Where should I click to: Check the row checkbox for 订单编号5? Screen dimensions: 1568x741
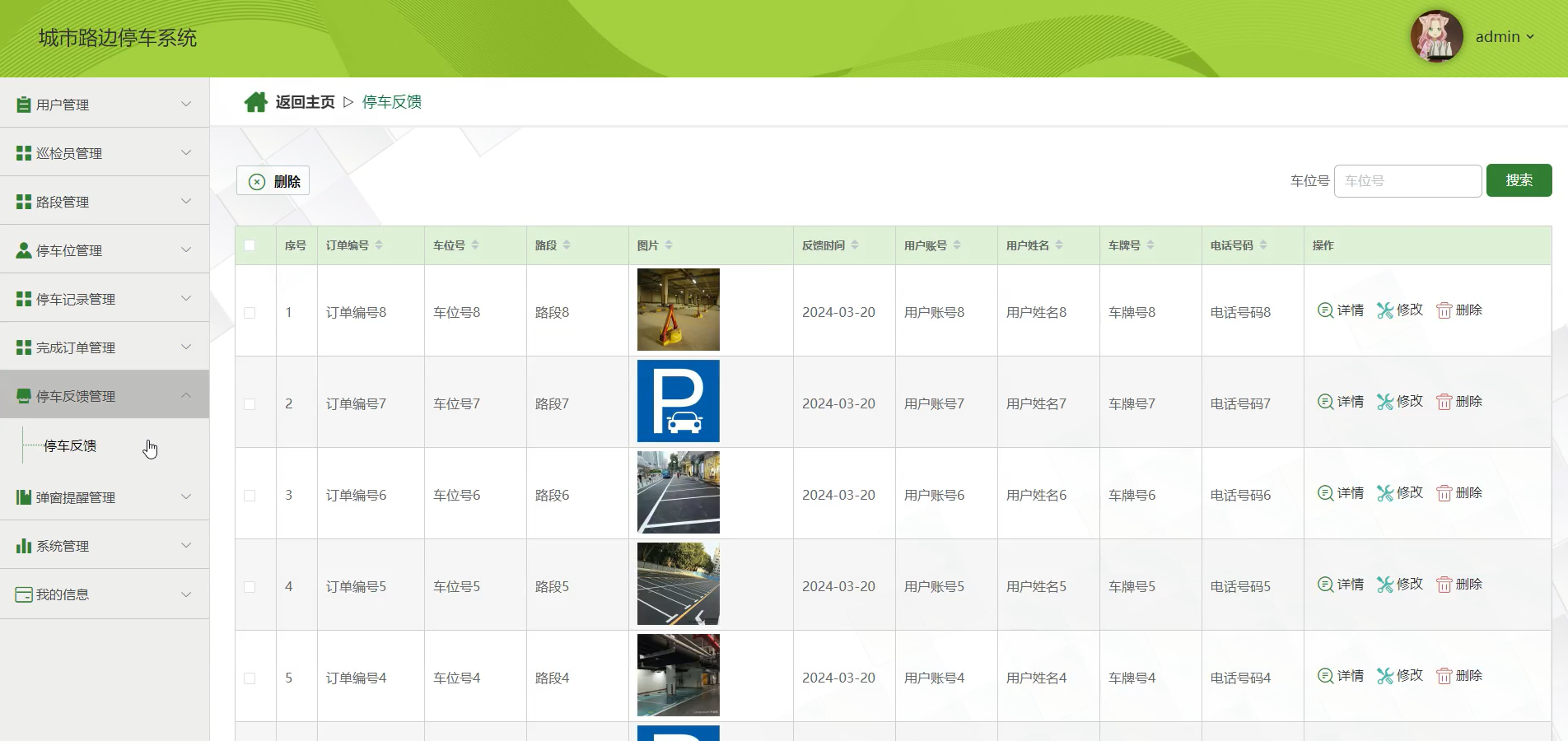click(250, 587)
